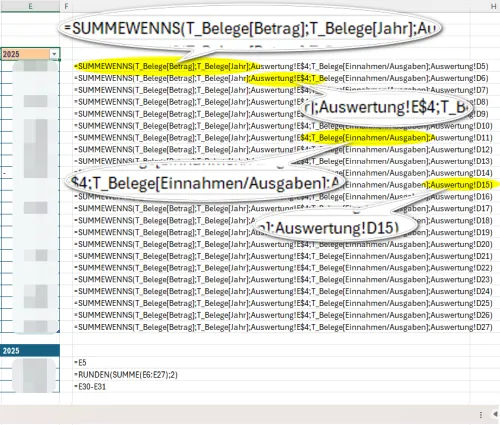The image size is (500, 425).
Task: Click the formula ending in Auswertung!D13
Action: click(283, 161)
